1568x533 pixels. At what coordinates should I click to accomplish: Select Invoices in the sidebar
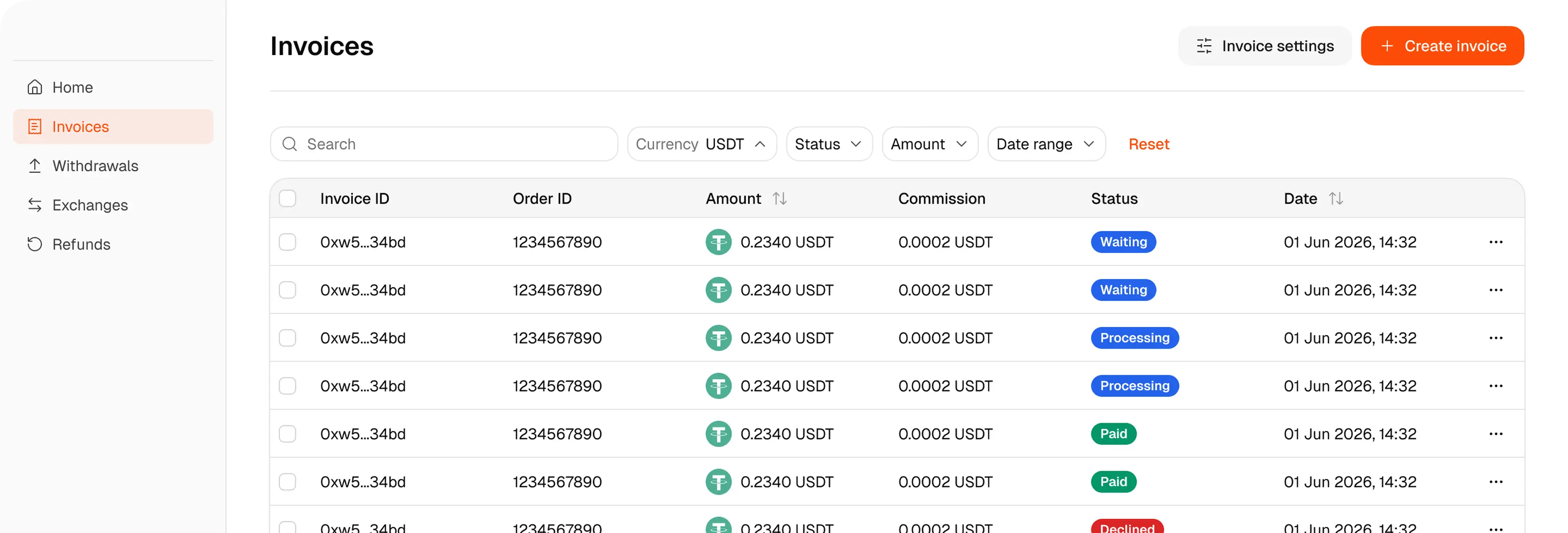pyautogui.click(x=113, y=127)
